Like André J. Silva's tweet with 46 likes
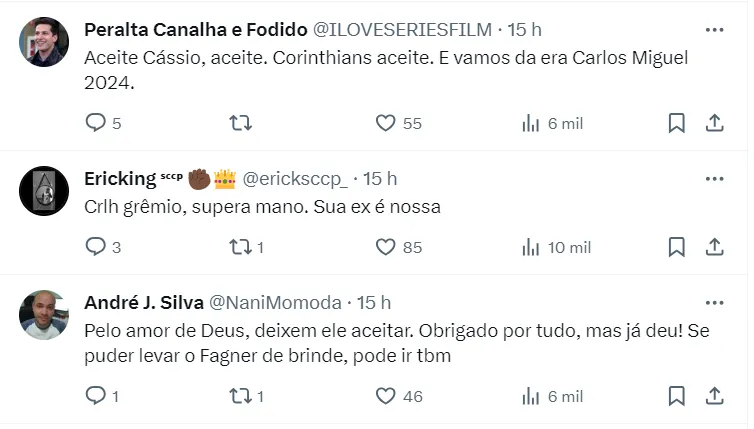 [386, 396]
